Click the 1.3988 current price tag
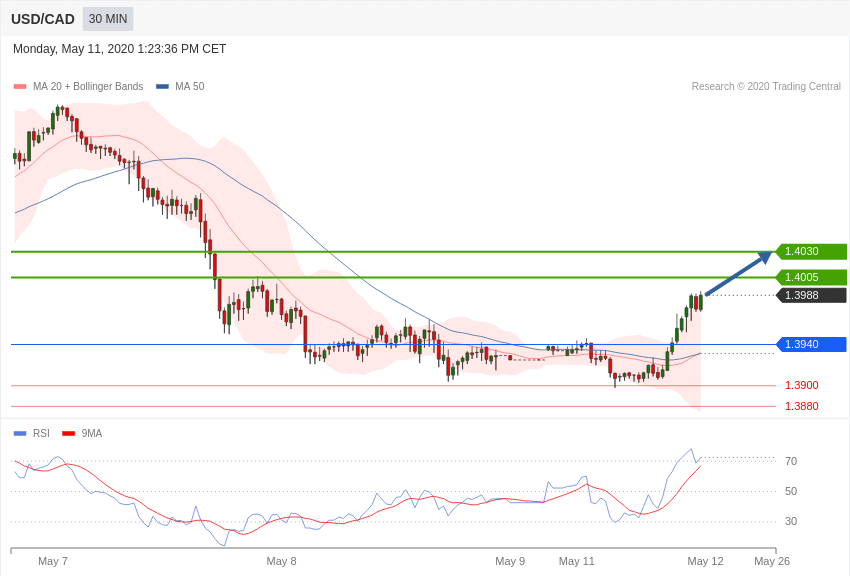This screenshot has height=576, width=850. click(x=811, y=295)
